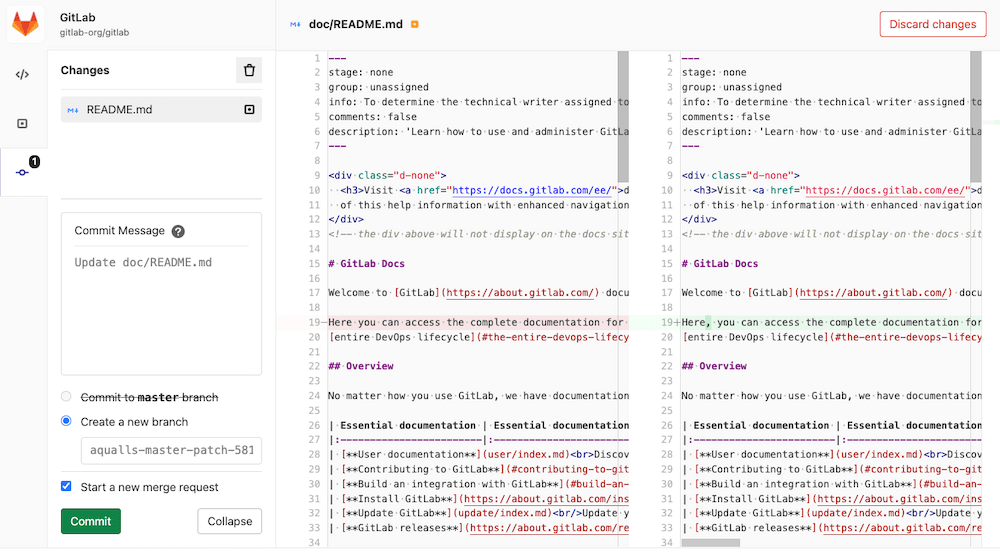Click the trash icon to discard all changes

(x=249, y=70)
